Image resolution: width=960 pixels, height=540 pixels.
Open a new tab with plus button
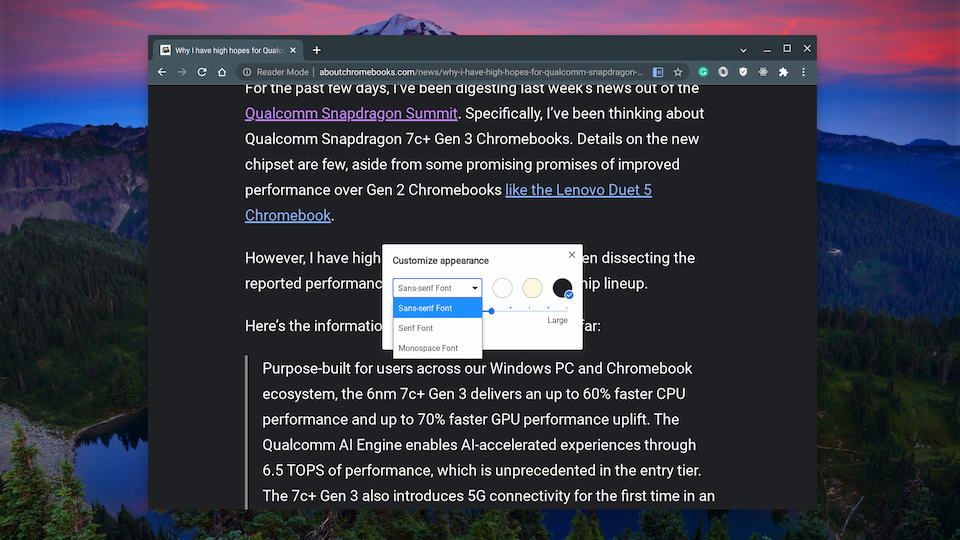(317, 50)
